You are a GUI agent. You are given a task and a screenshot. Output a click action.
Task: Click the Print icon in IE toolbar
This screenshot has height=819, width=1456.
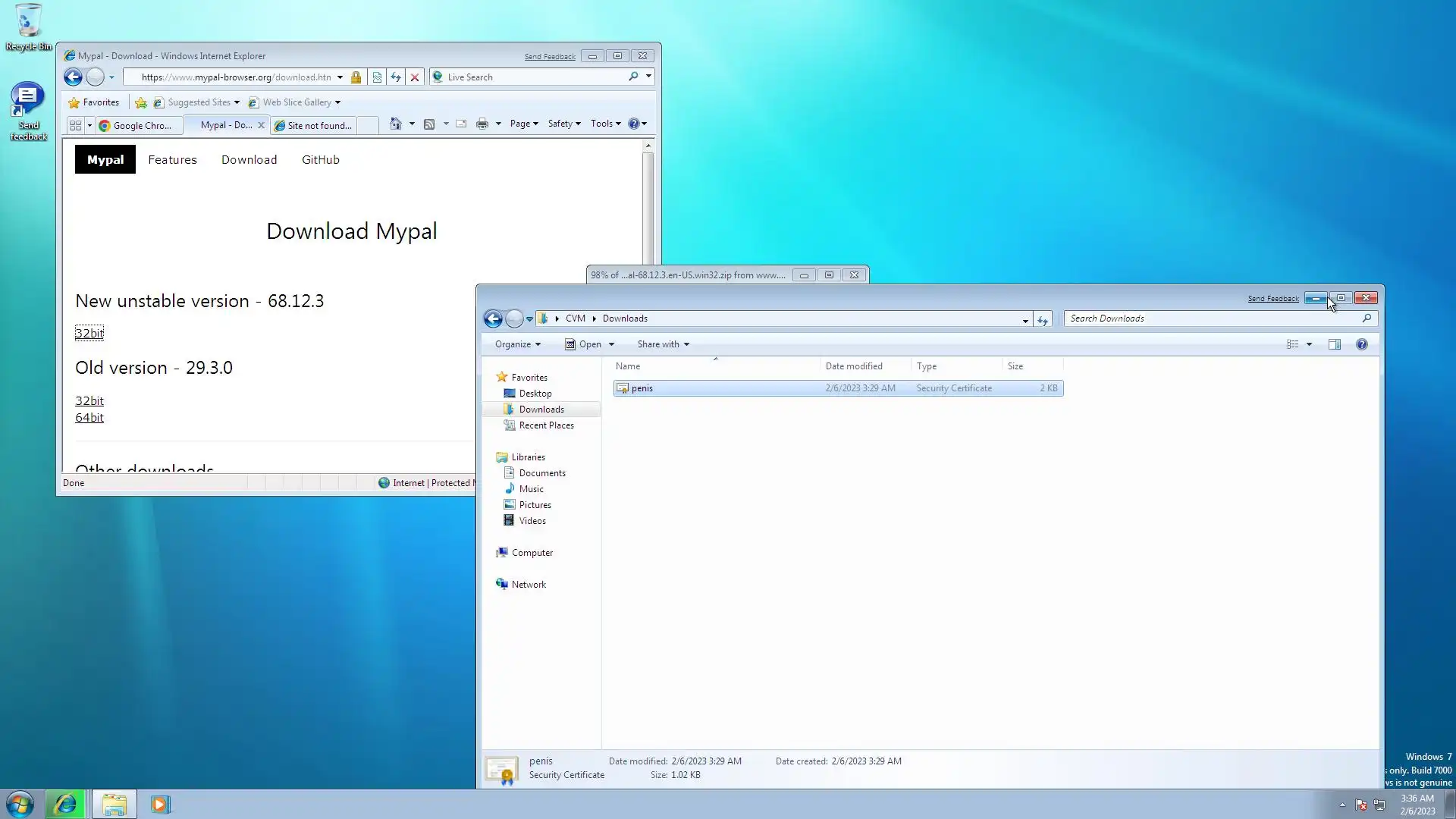pos(482,124)
